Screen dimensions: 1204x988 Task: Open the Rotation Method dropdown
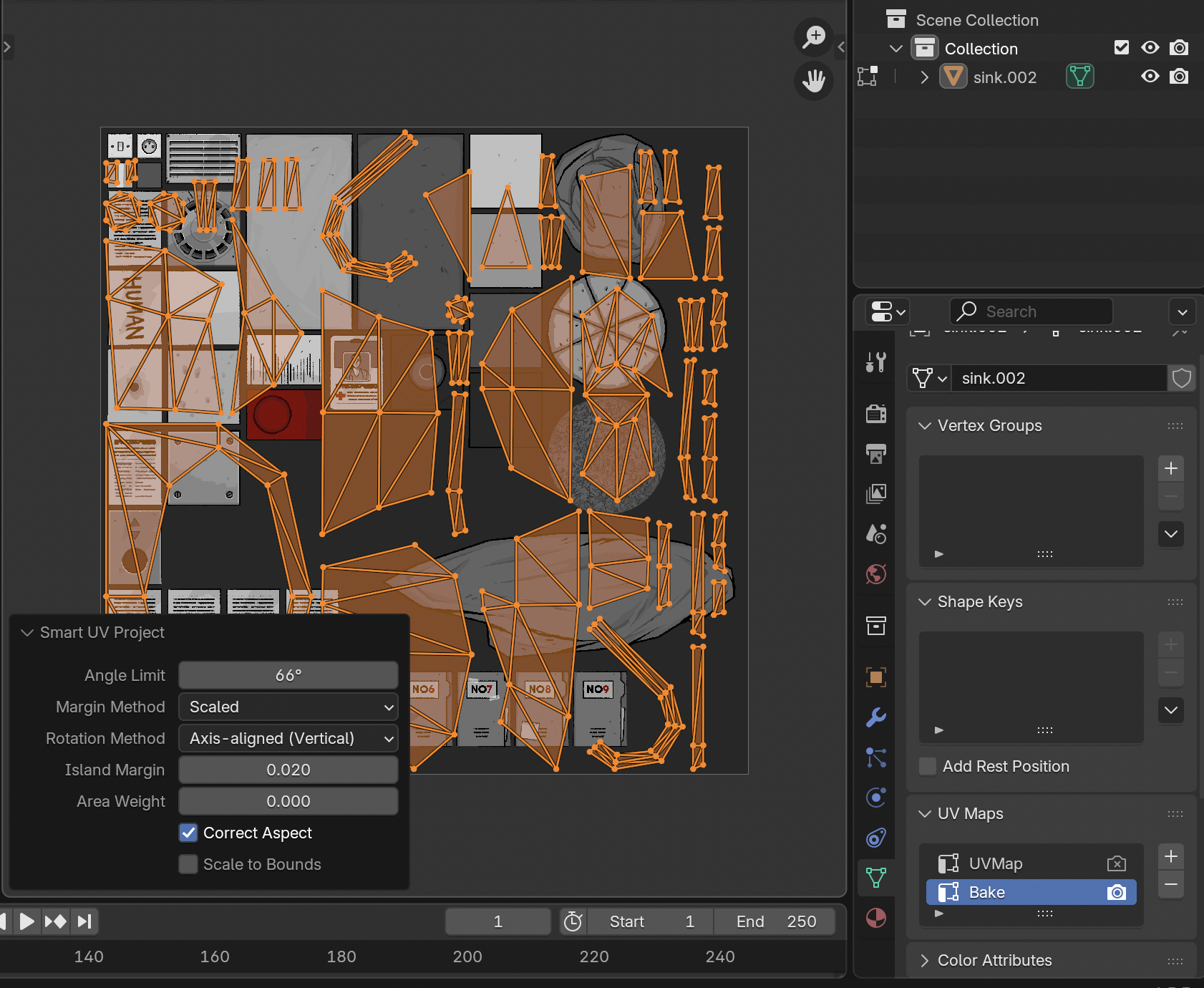tap(288, 738)
